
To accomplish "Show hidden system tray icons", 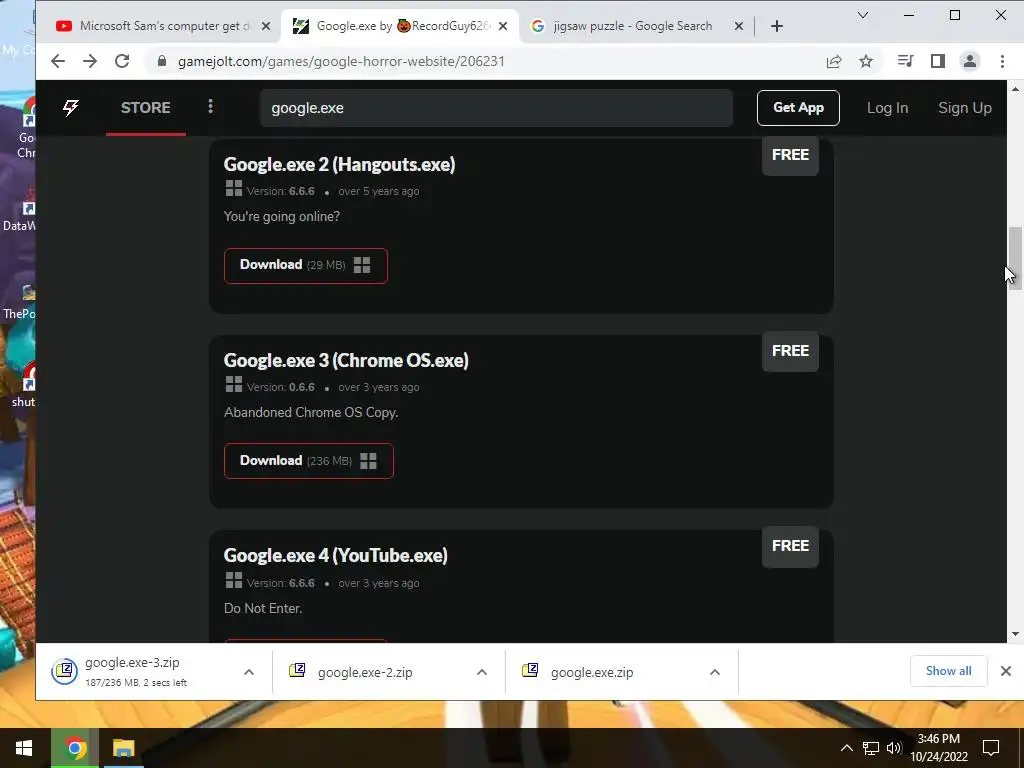I will pyautogui.click(x=846, y=748).
